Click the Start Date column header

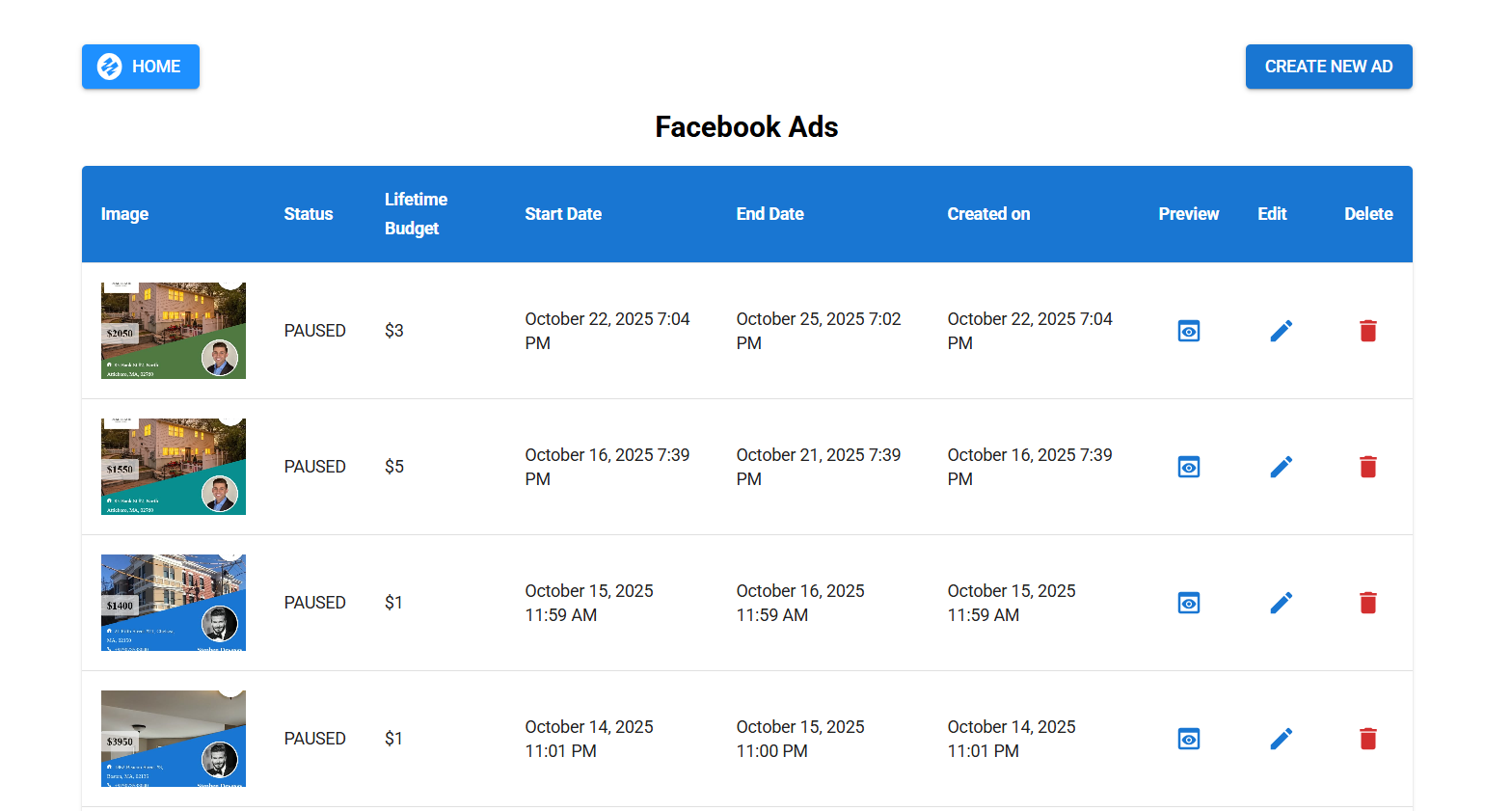(563, 214)
